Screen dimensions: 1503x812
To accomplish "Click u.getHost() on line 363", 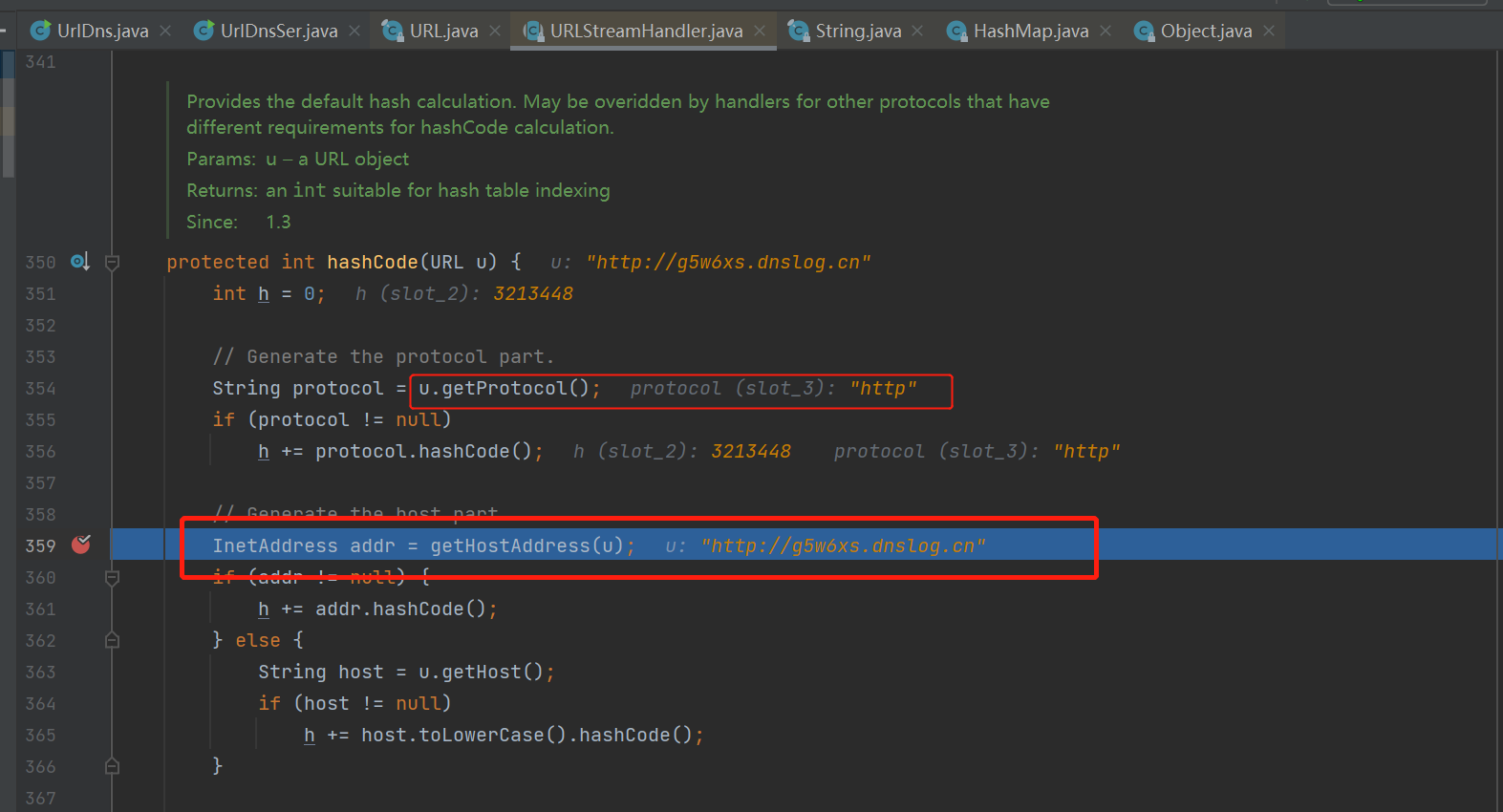I will tap(482, 672).
